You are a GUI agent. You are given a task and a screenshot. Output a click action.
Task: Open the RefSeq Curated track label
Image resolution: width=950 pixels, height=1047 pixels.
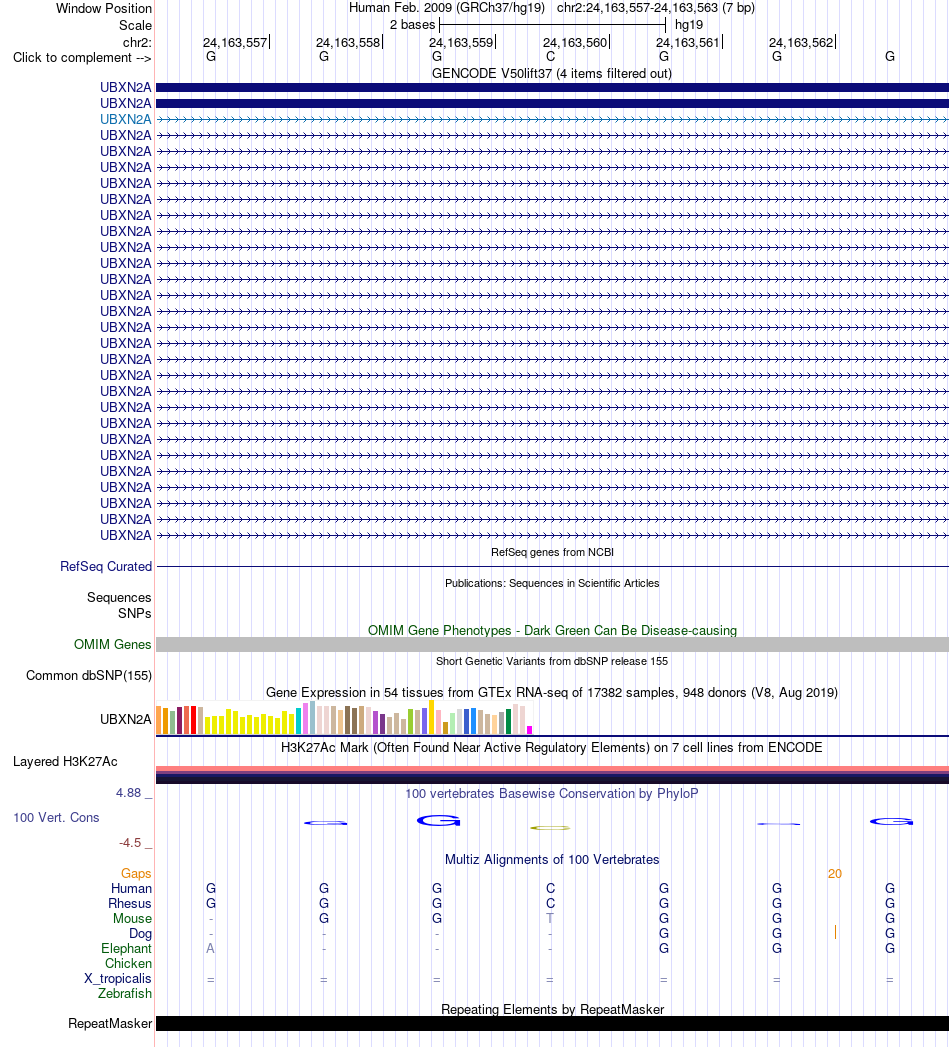[x=106, y=566]
